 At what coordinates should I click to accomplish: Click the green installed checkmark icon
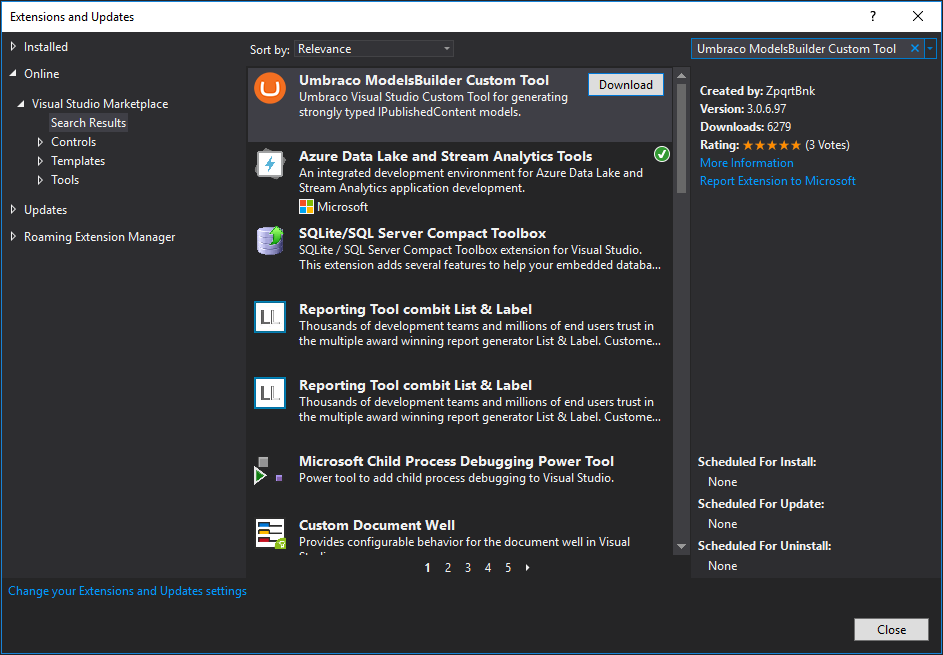pyautogui.click(x=662, y=155)
